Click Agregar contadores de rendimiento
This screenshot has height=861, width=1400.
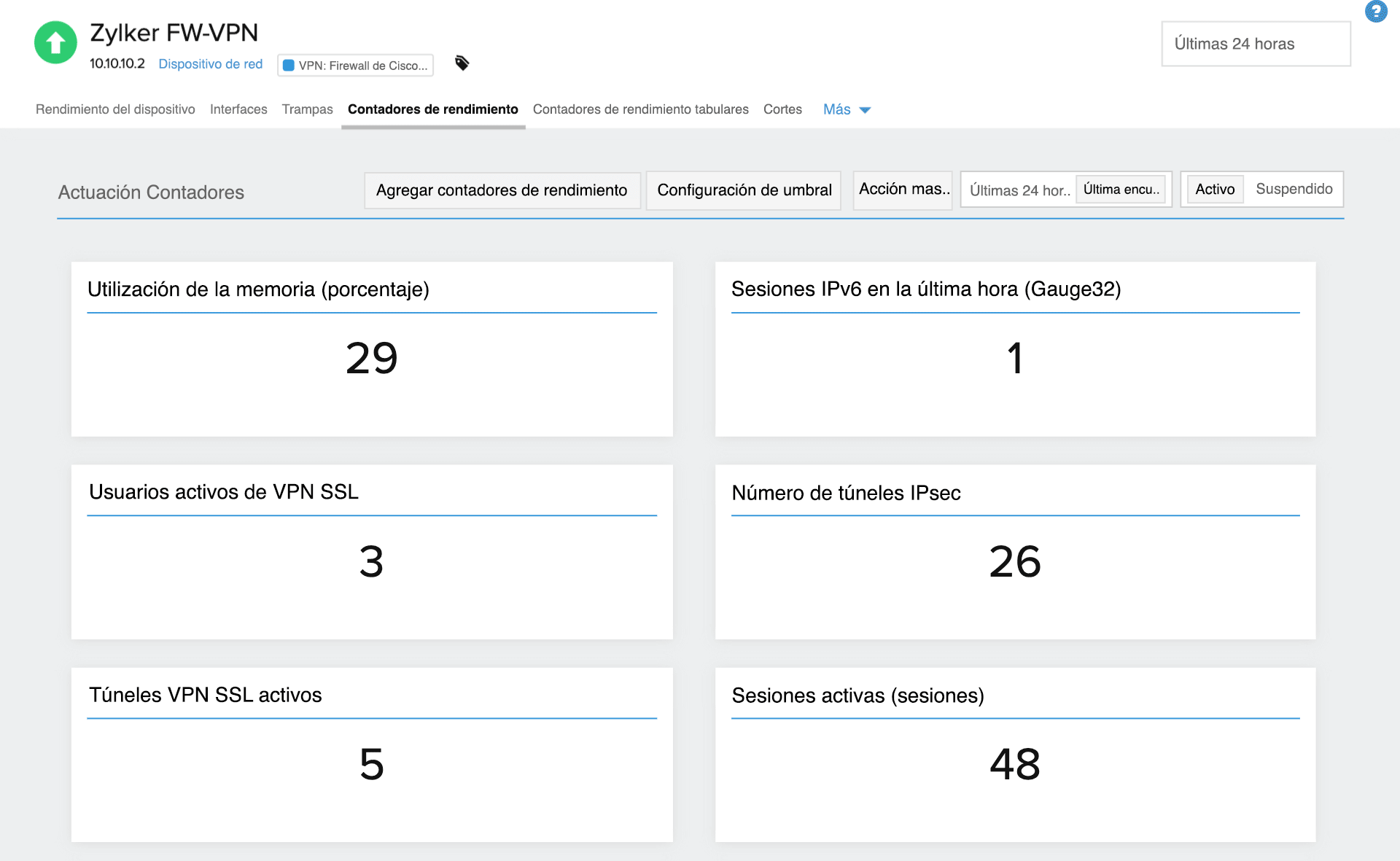[x=502, y=190]
